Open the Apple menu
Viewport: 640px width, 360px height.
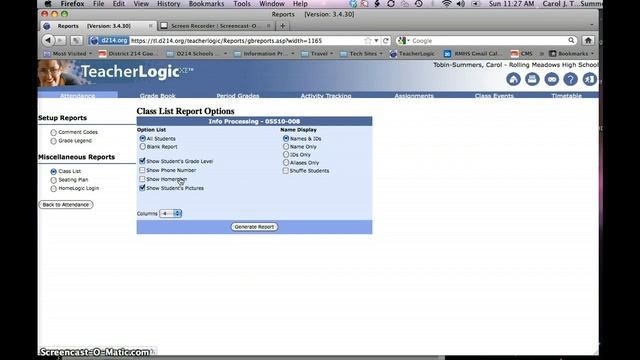click(x=48, y=4)
